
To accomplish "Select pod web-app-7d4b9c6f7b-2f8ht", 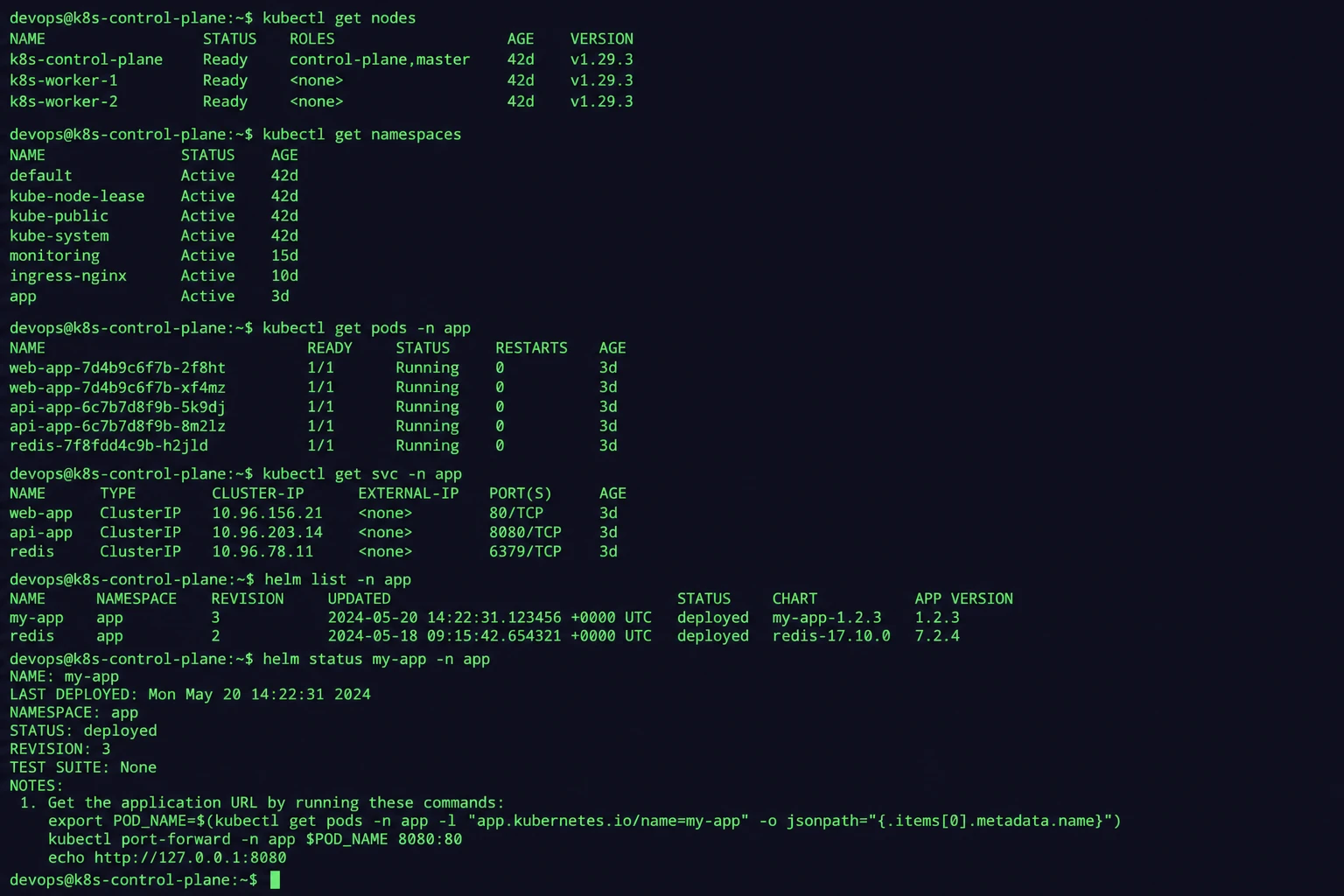I will point(117,367).
